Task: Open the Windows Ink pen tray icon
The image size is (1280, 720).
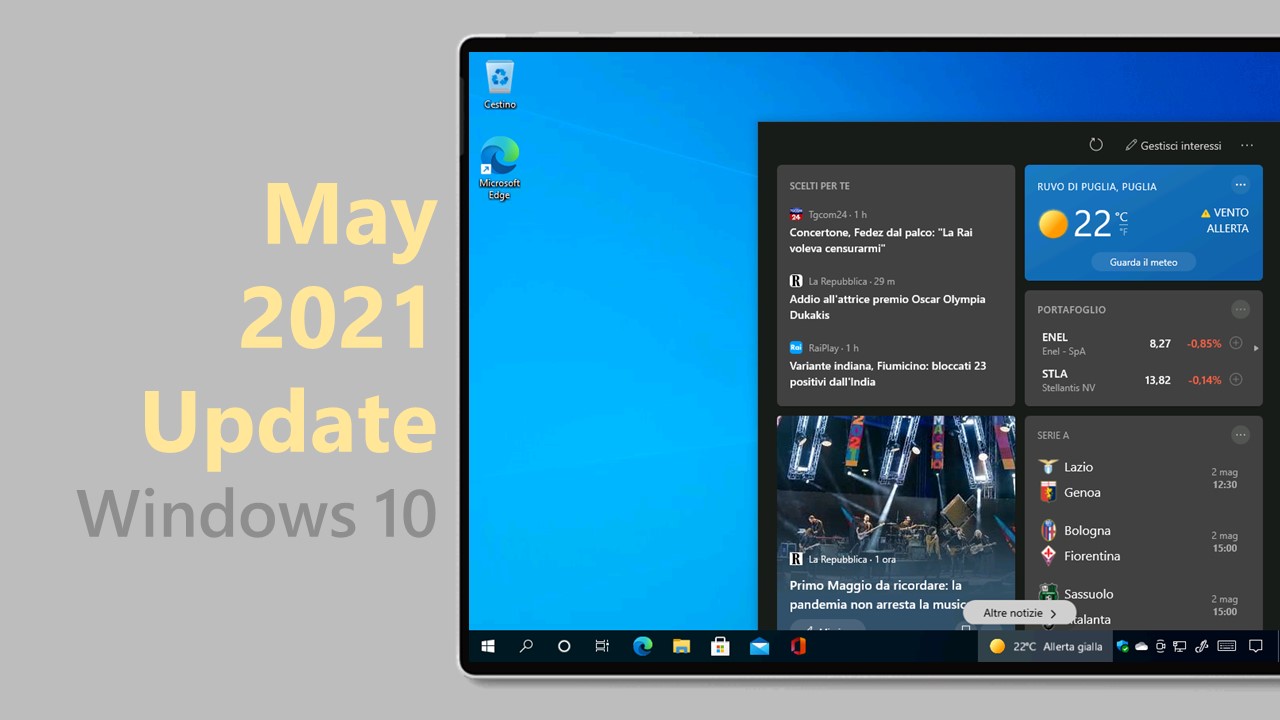Action: coord(1202,646)
